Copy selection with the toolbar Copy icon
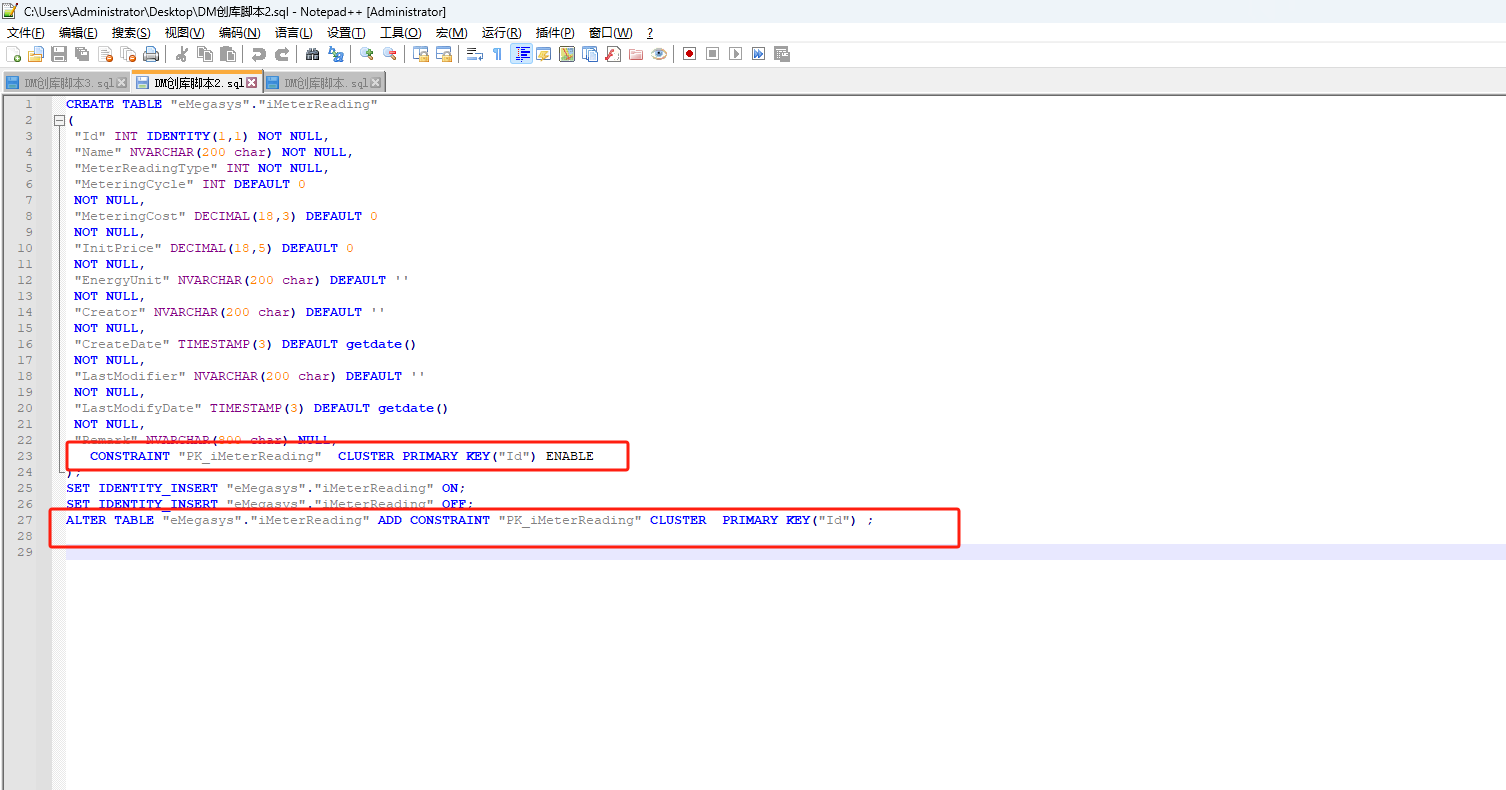This screenshot has height=790, width=1506. (x=205, y=54)
